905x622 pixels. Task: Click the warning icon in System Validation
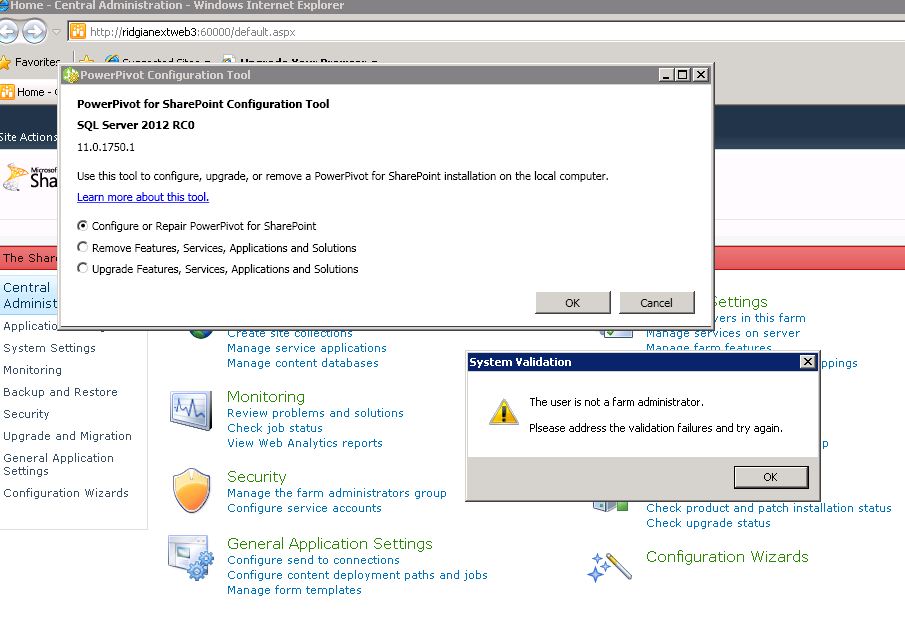coord(503,412)
